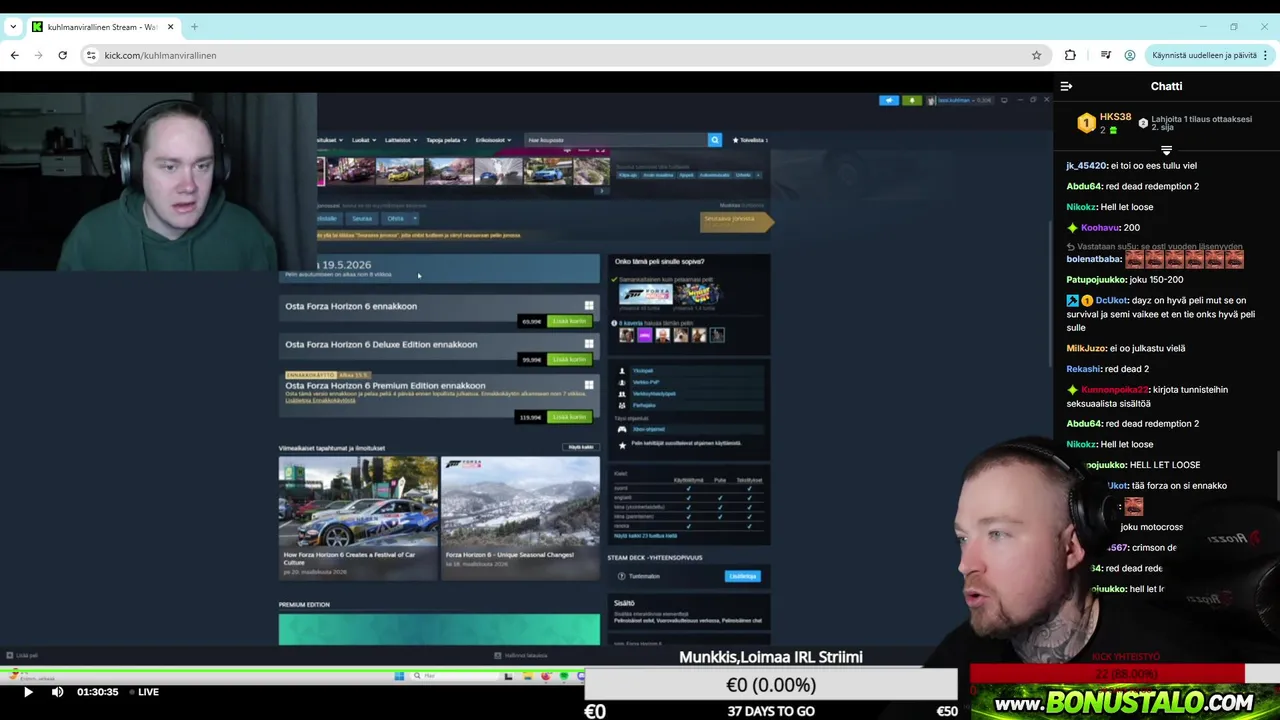Click the Yksinpeli single-player feature
Screen dimensions: 1280x720
pyautogui.click(x=643, y=371)
